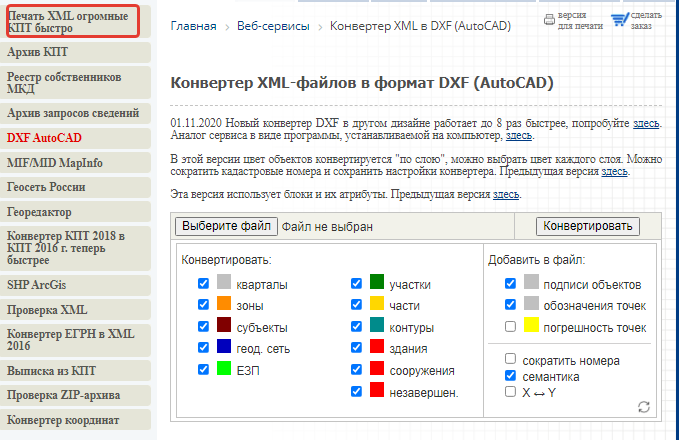This screenshot has height=440, width=679.
Task: Uncheck the сооружения checkbox
Action: click(x=356, y=369)
